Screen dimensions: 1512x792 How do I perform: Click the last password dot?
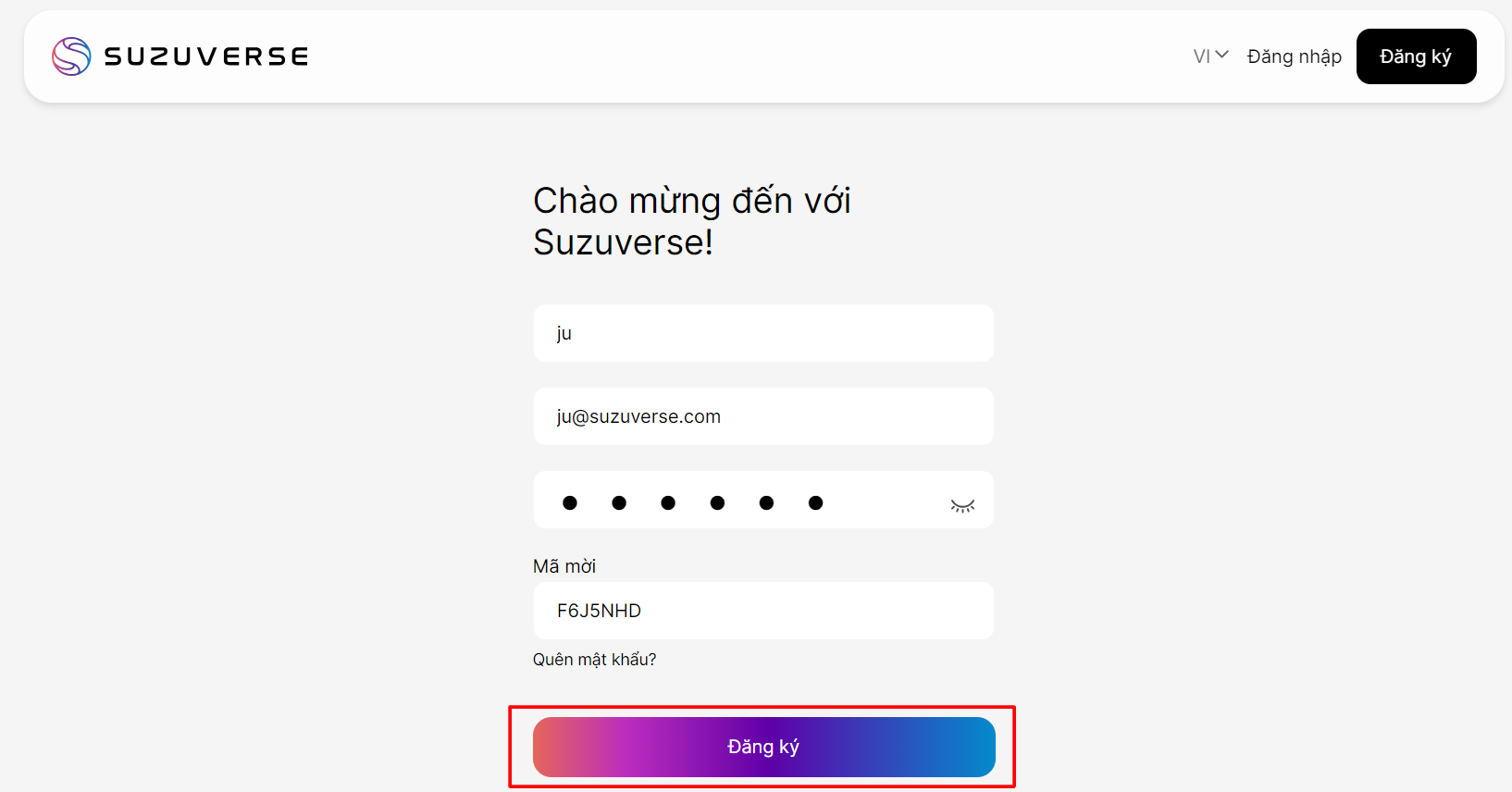coord(815,502)
